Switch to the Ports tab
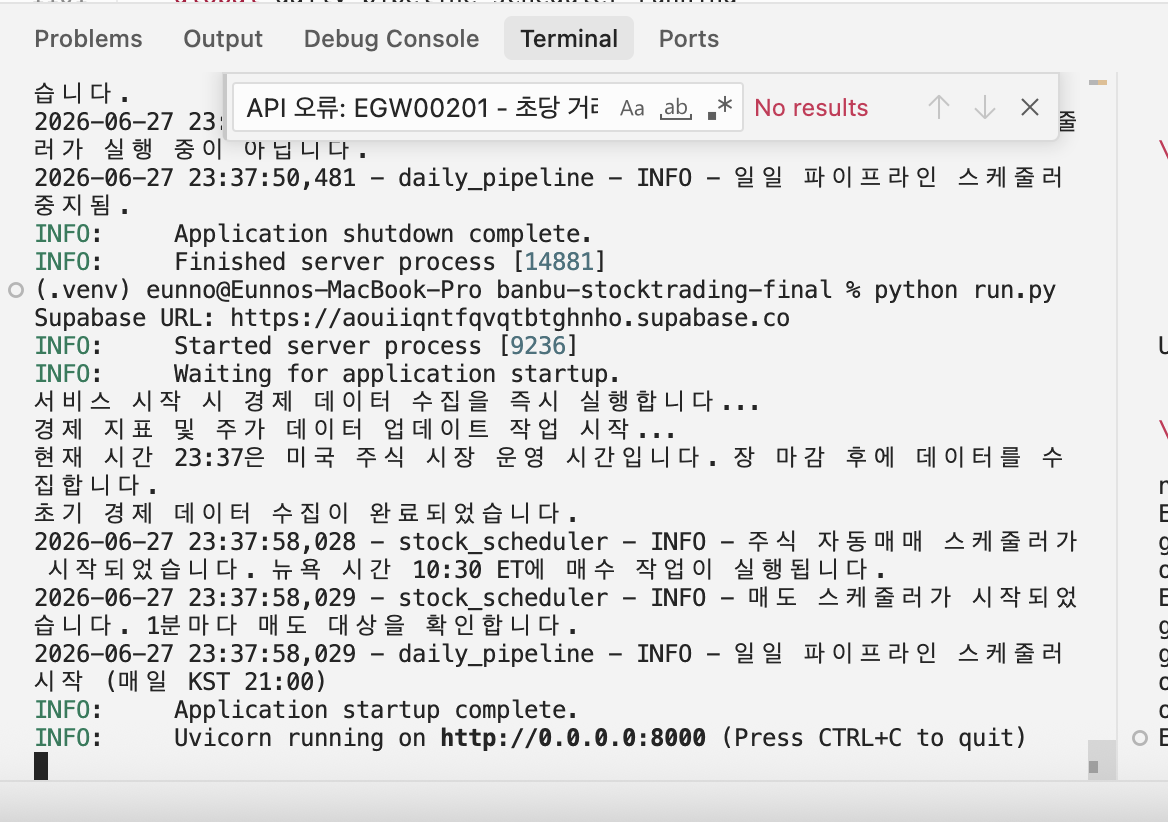Image resolution: width=1168 pixels, height=822 pixels. tap(688, 39)
